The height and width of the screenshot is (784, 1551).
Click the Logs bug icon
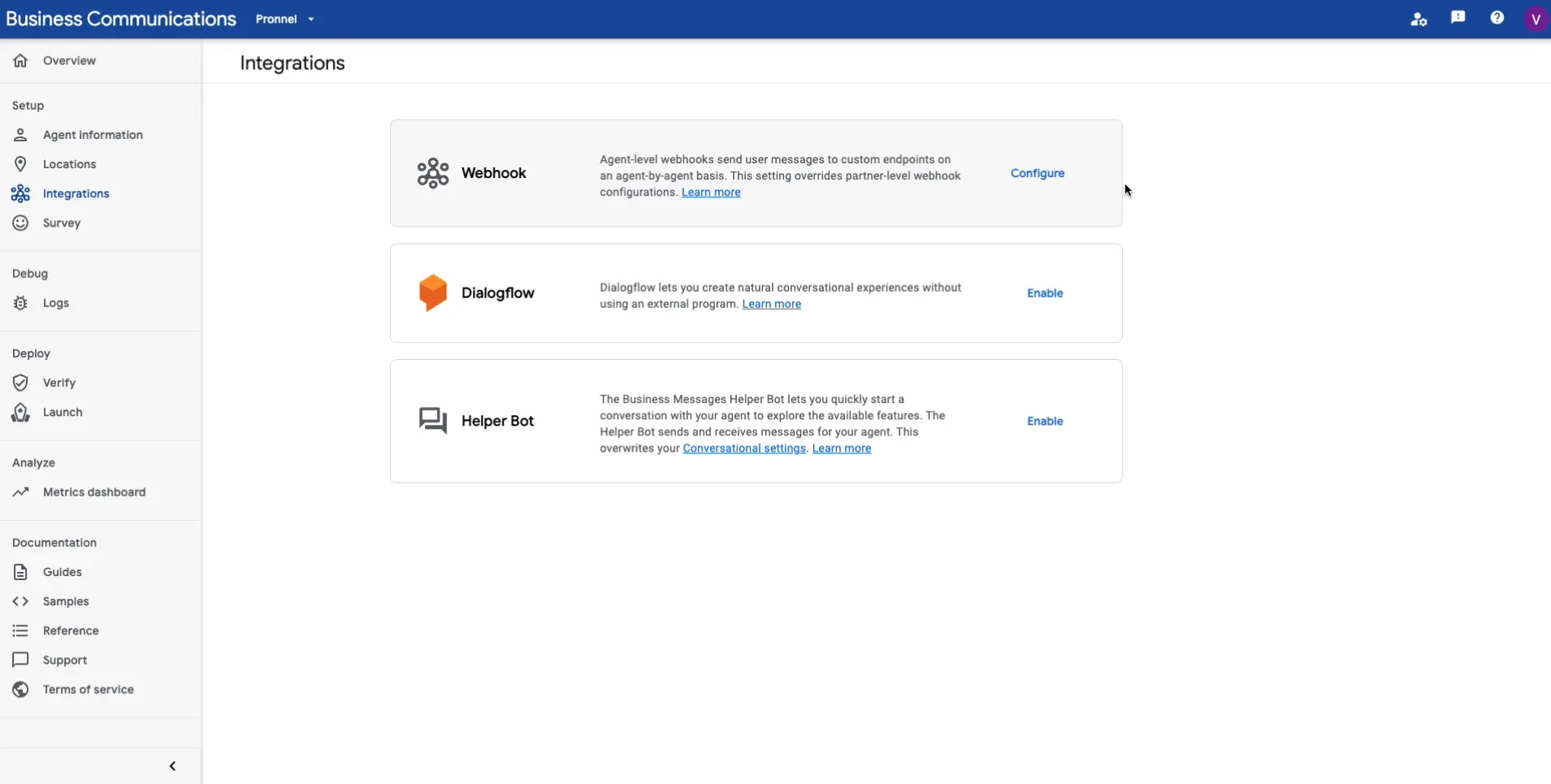point(20,303)
